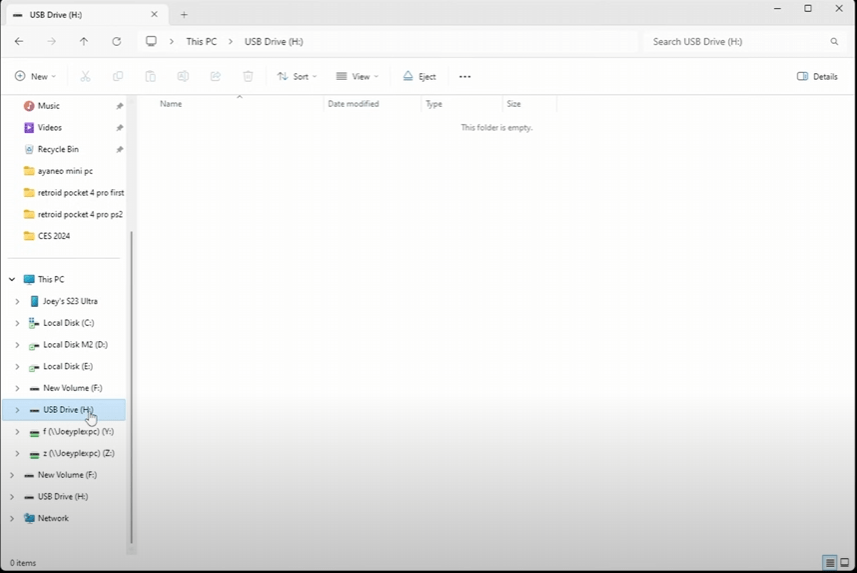Click the Eject drive button
The height and width of the screenshot is (573, 857).
tap(419, 77)
